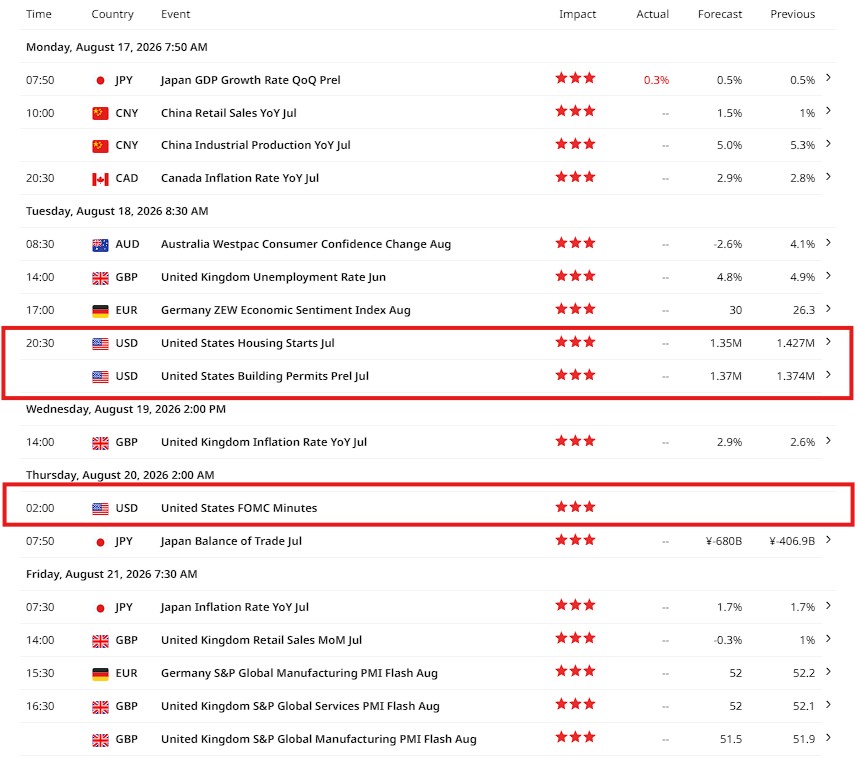Expand Japan Balance of Trade Jul row chevron

[x=828, y=539]
